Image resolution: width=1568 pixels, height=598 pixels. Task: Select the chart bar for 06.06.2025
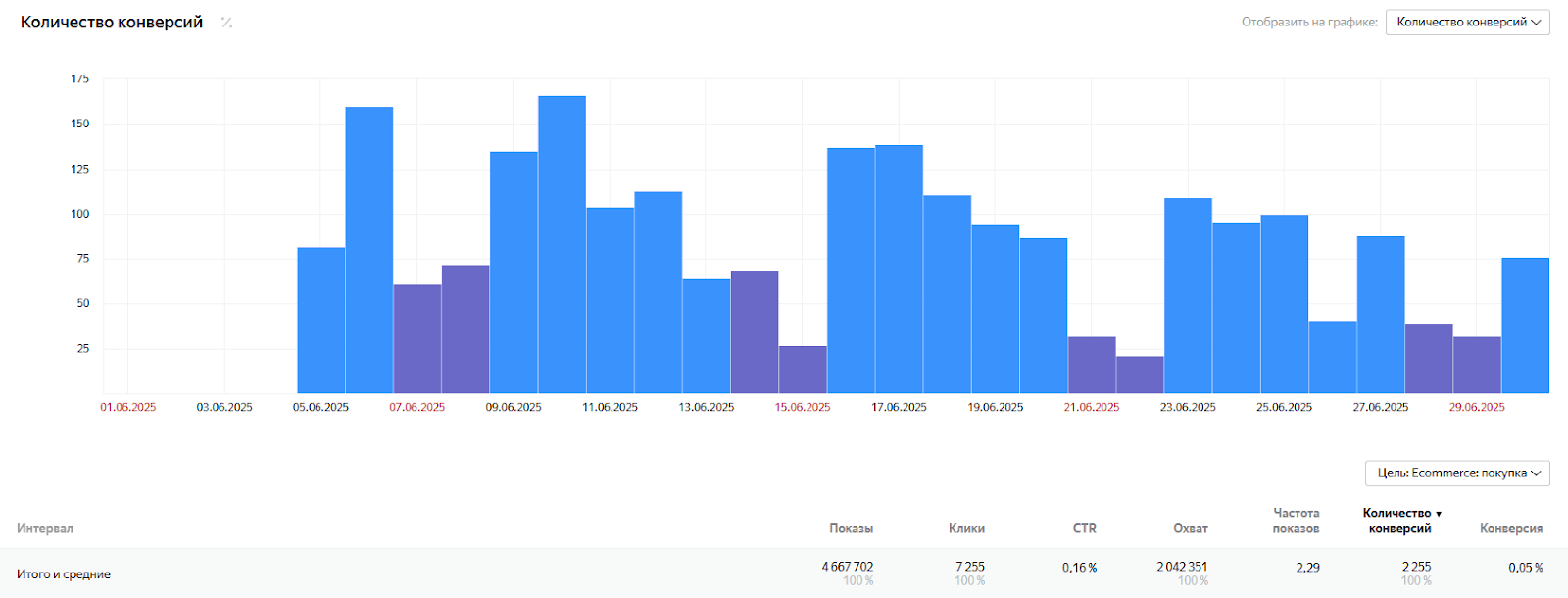pyautogui.click(x=369, y=250)
